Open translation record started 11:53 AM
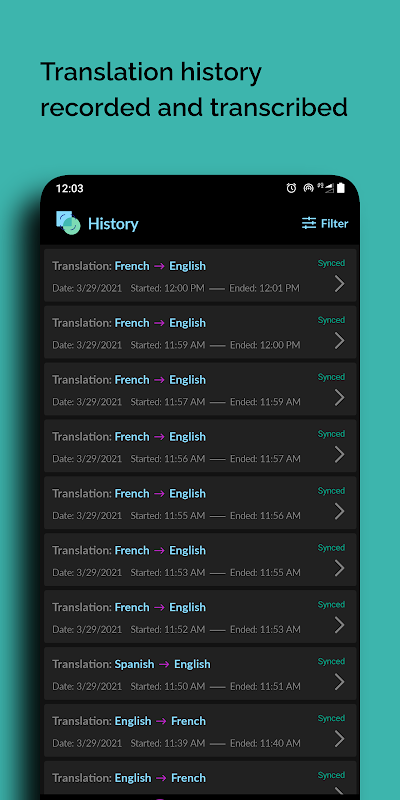Viewport: 400px width, 800px height. (200, 560)
